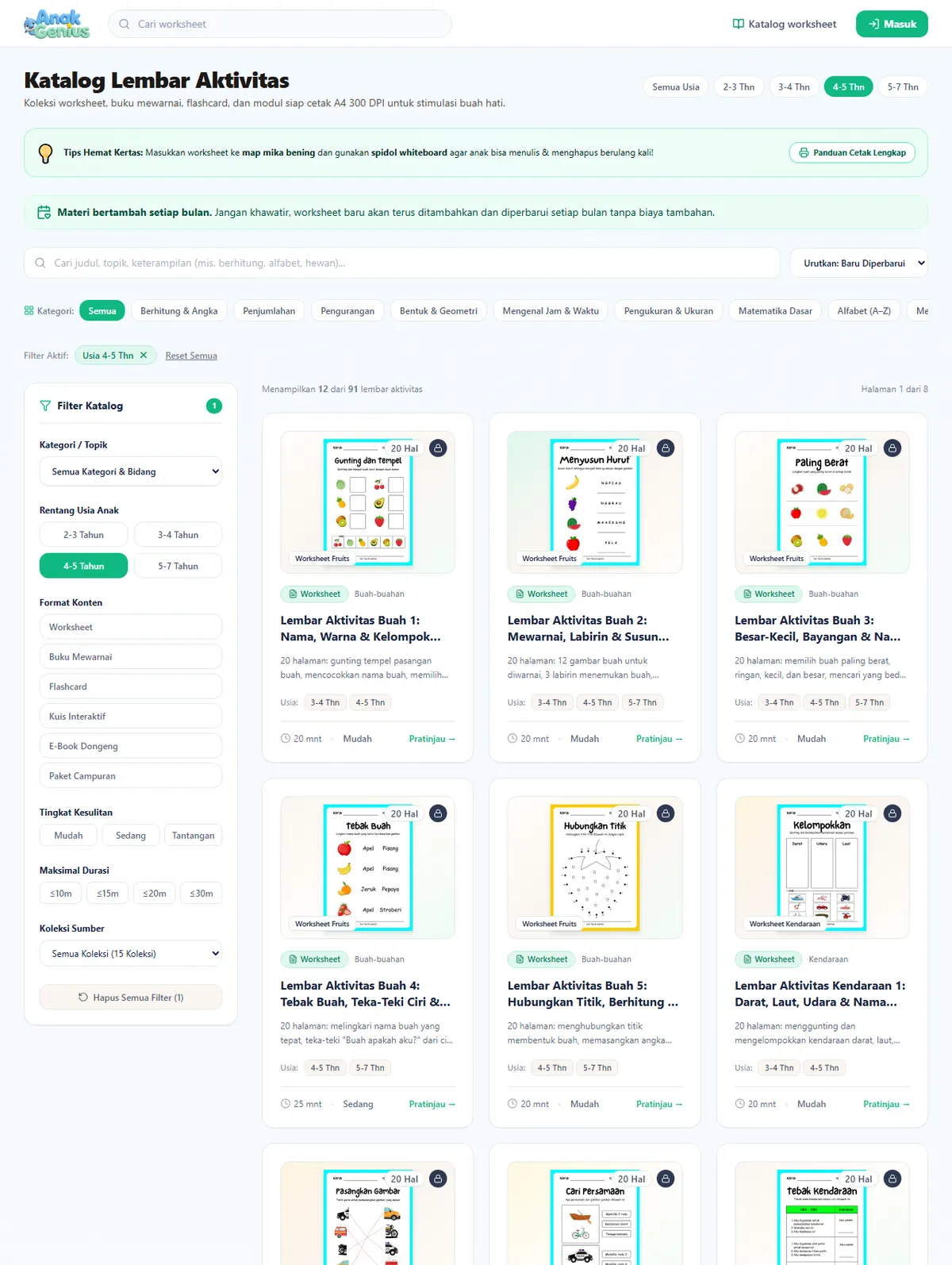Click the lock icon on Lembar Aktivitas Buah 4
Image resolution: width=952 pixels, height=1265 pixels.
pos(438,813)
